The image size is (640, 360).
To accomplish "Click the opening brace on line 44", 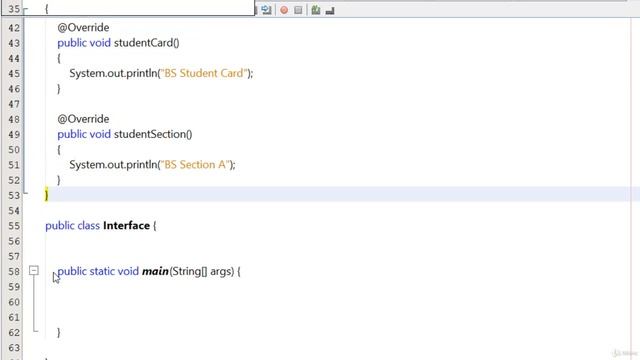I will point(59,58).
